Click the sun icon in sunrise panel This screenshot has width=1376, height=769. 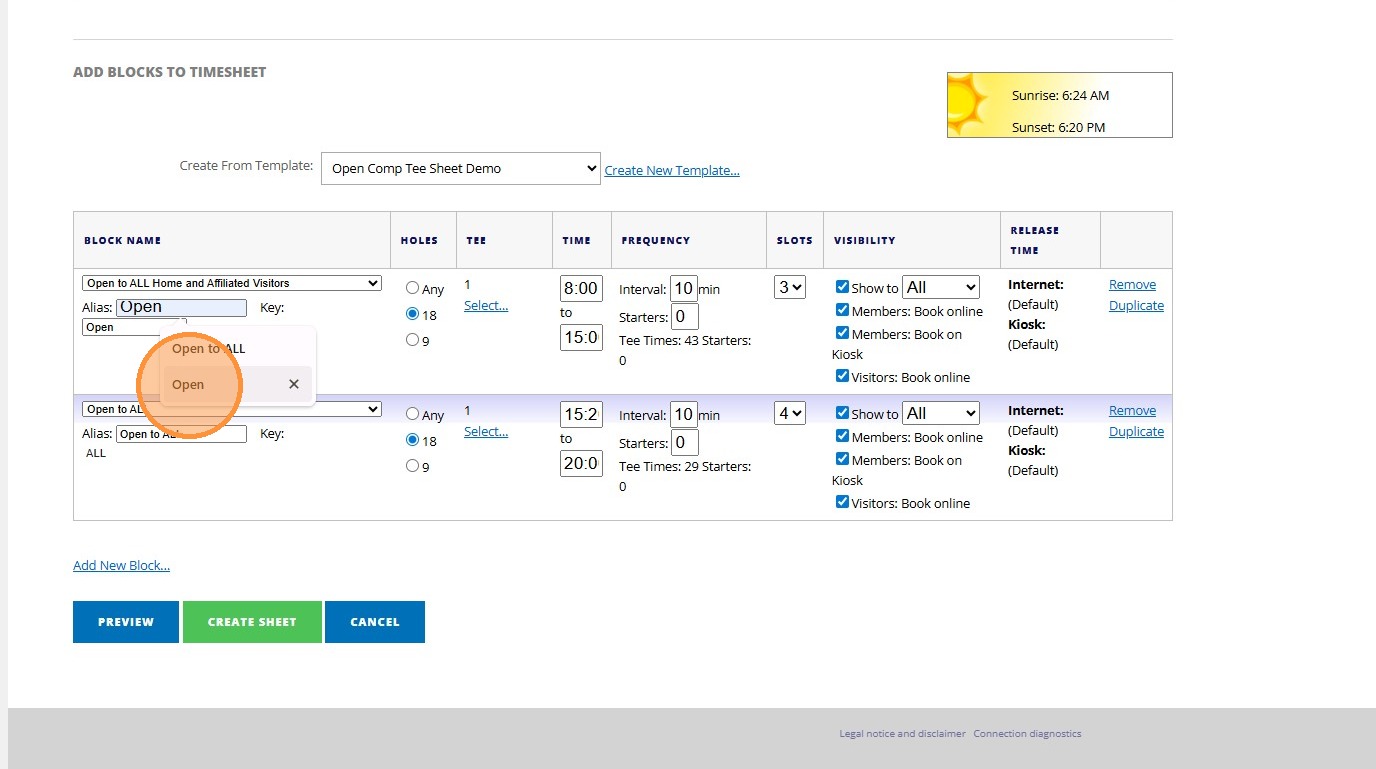tap(968, 104)
